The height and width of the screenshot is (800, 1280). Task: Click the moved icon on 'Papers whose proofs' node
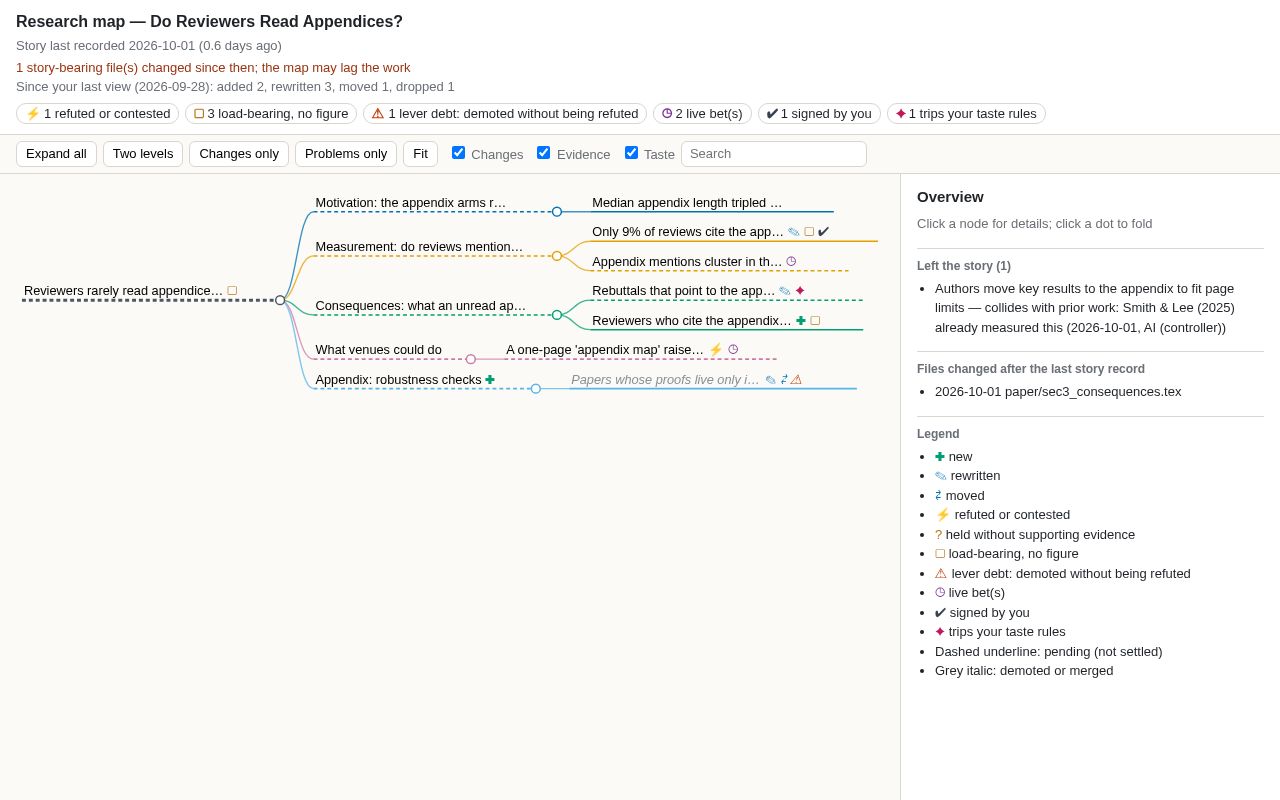tap(784, 380)
